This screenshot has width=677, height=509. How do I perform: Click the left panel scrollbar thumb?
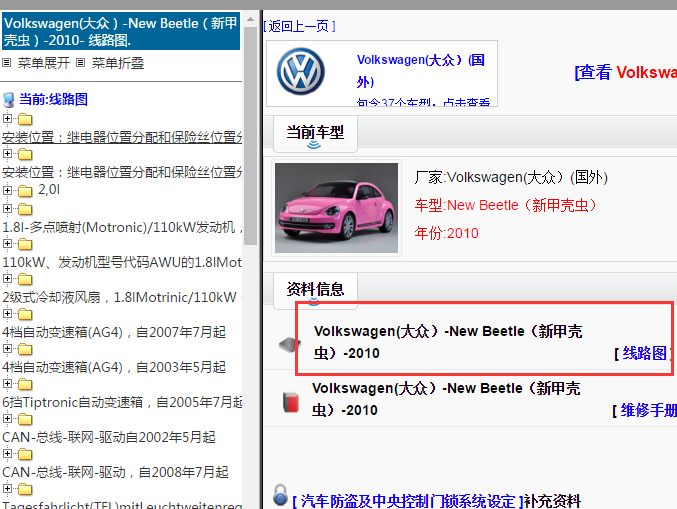click(x=250, y=136)
